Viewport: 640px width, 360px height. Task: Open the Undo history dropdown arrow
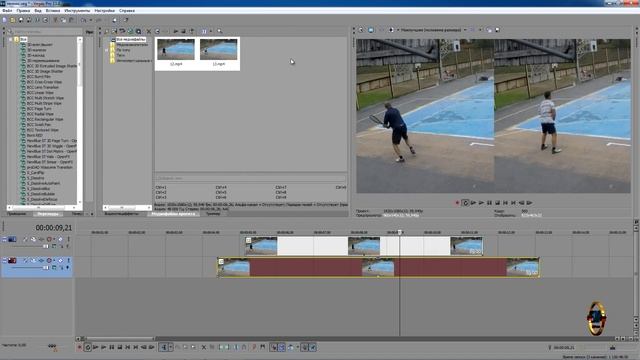click(x=90, y=20)
